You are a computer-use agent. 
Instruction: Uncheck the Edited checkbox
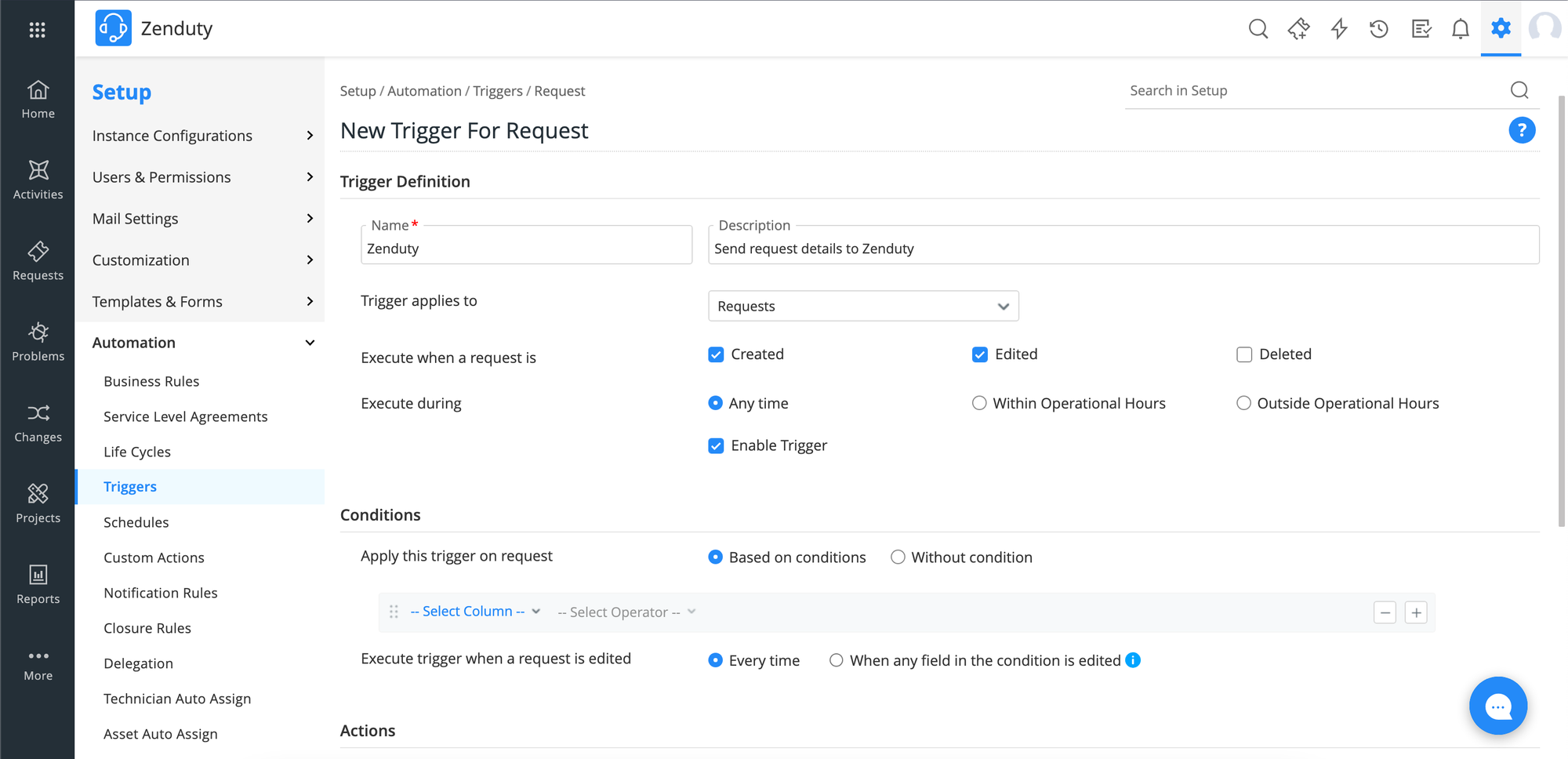pyautogui.click(x=980, y=354)
